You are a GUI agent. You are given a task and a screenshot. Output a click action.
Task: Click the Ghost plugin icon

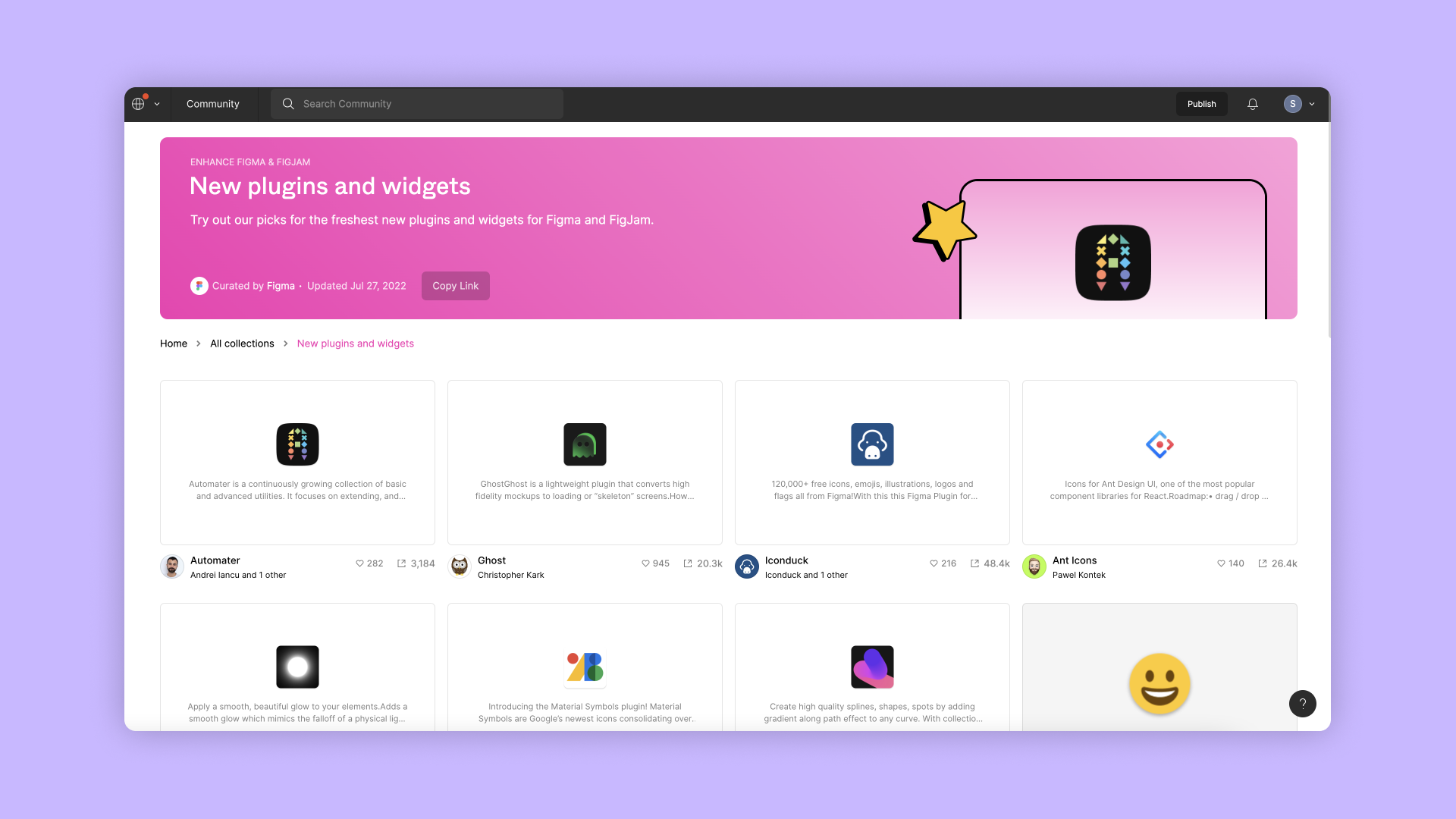tap(584, 443)
